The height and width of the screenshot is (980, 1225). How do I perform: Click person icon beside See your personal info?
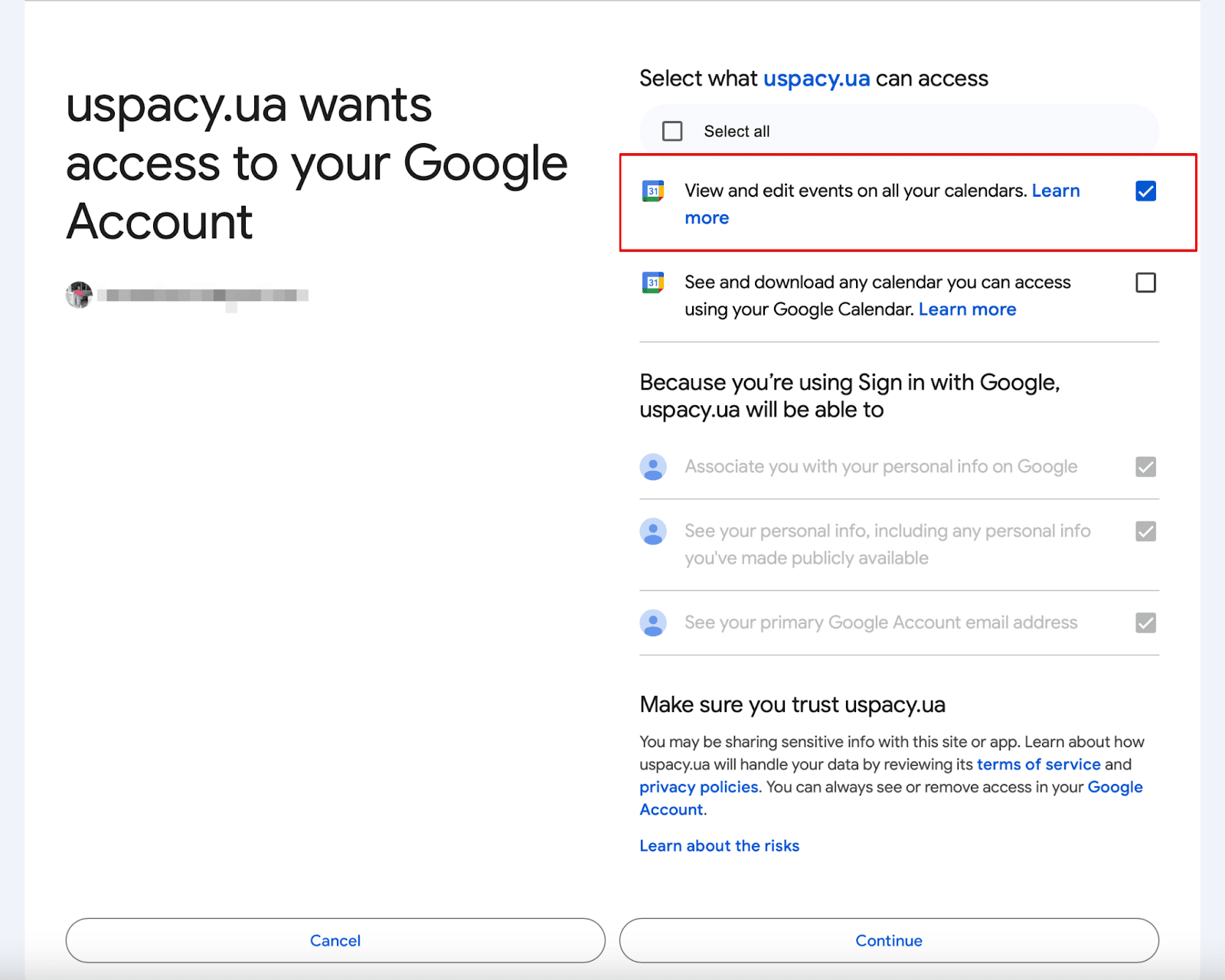pyautogui.click(x=653, y=531)
